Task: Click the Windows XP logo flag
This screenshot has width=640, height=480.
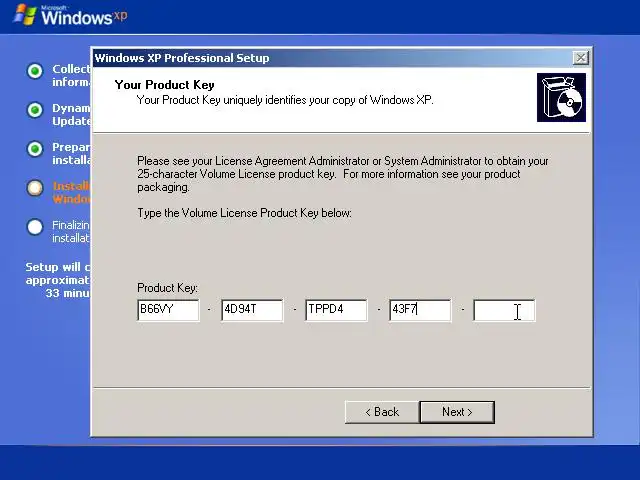Action: pyautogui.click(x=25, y=15)
